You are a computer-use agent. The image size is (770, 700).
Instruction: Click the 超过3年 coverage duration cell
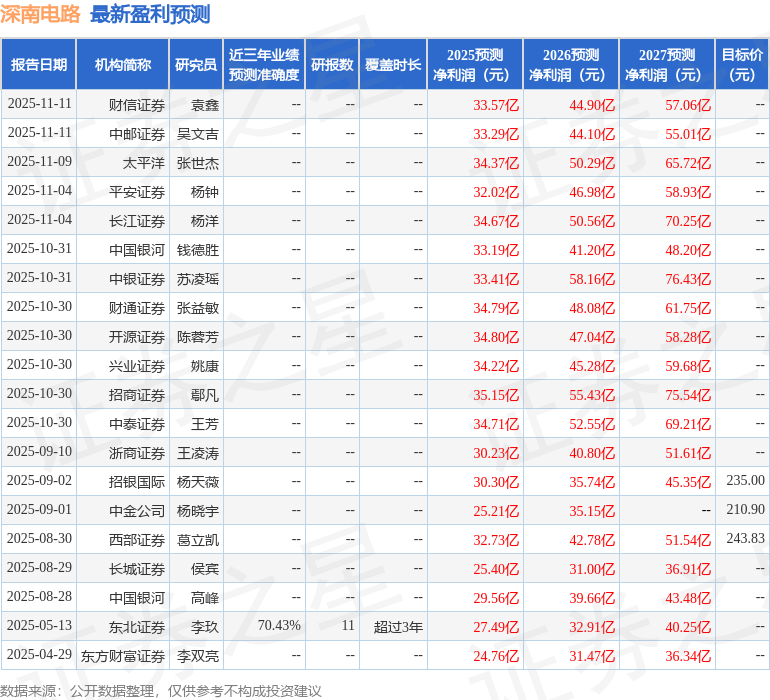[x=398, y=626]
